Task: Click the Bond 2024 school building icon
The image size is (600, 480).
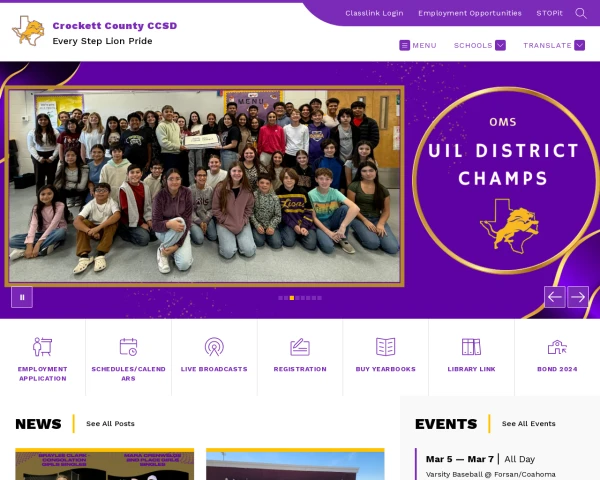Action: click(557, 347)
